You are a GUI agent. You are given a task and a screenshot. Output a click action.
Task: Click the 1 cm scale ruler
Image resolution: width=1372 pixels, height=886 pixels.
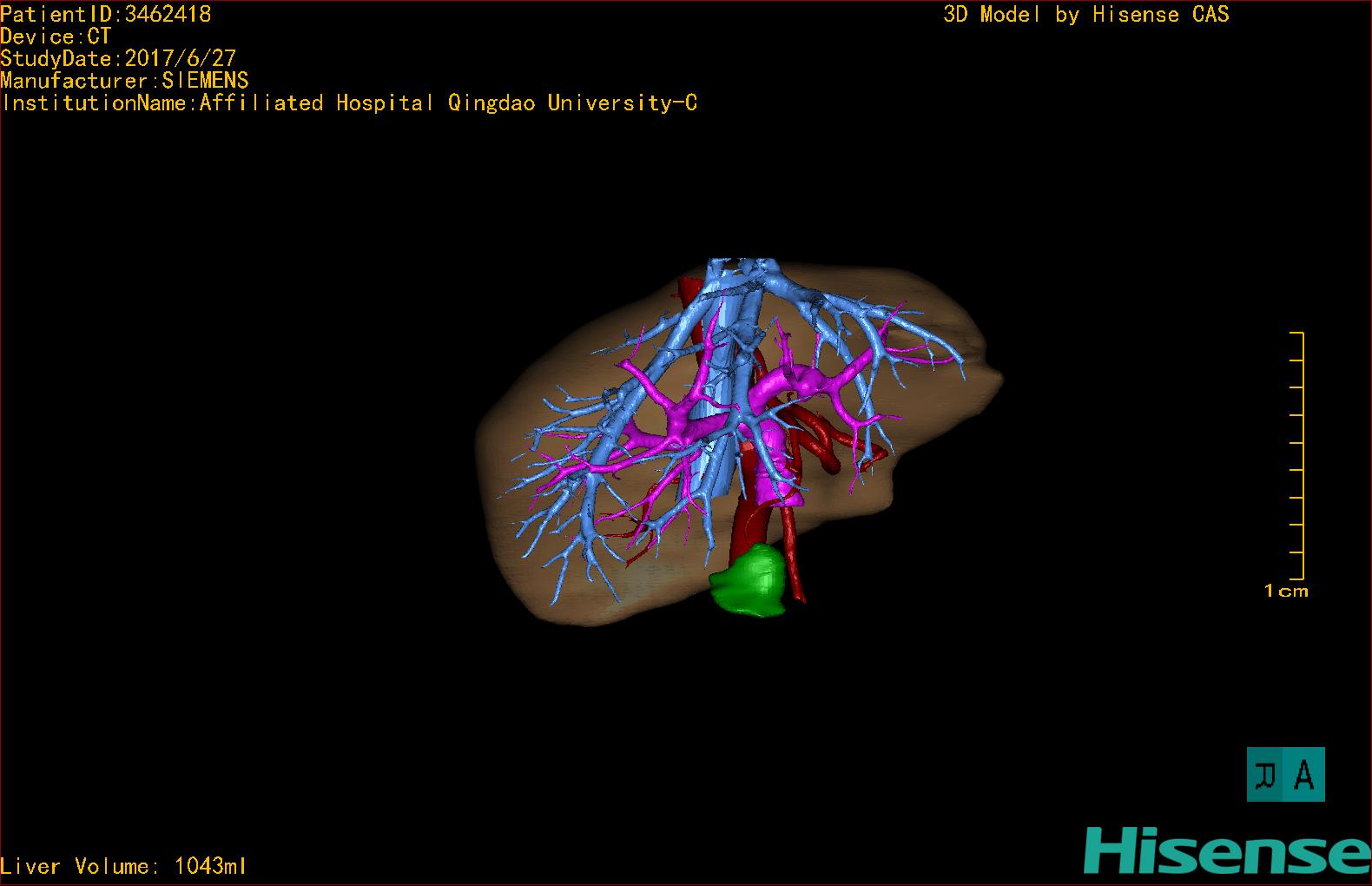[x=1296, y=455]
